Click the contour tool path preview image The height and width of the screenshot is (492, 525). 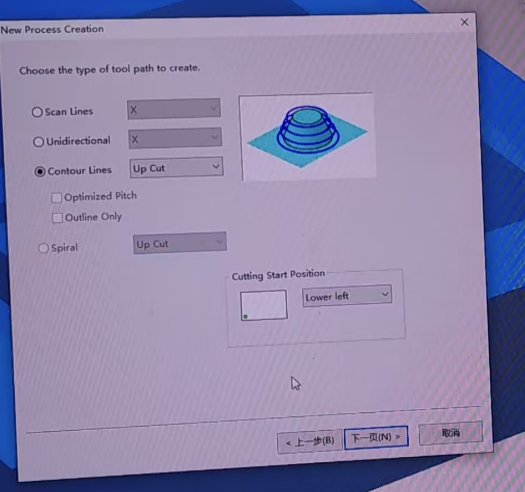point(307,136)
